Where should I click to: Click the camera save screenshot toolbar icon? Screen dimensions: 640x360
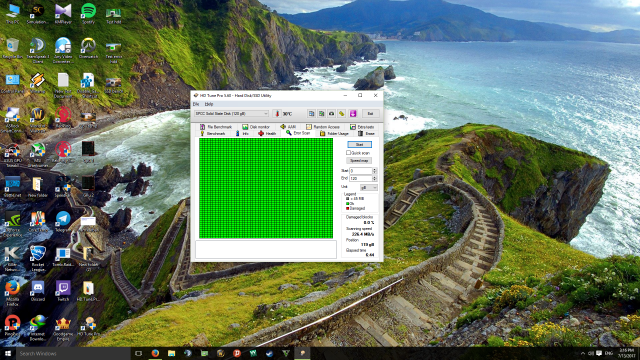click(331, 113)
